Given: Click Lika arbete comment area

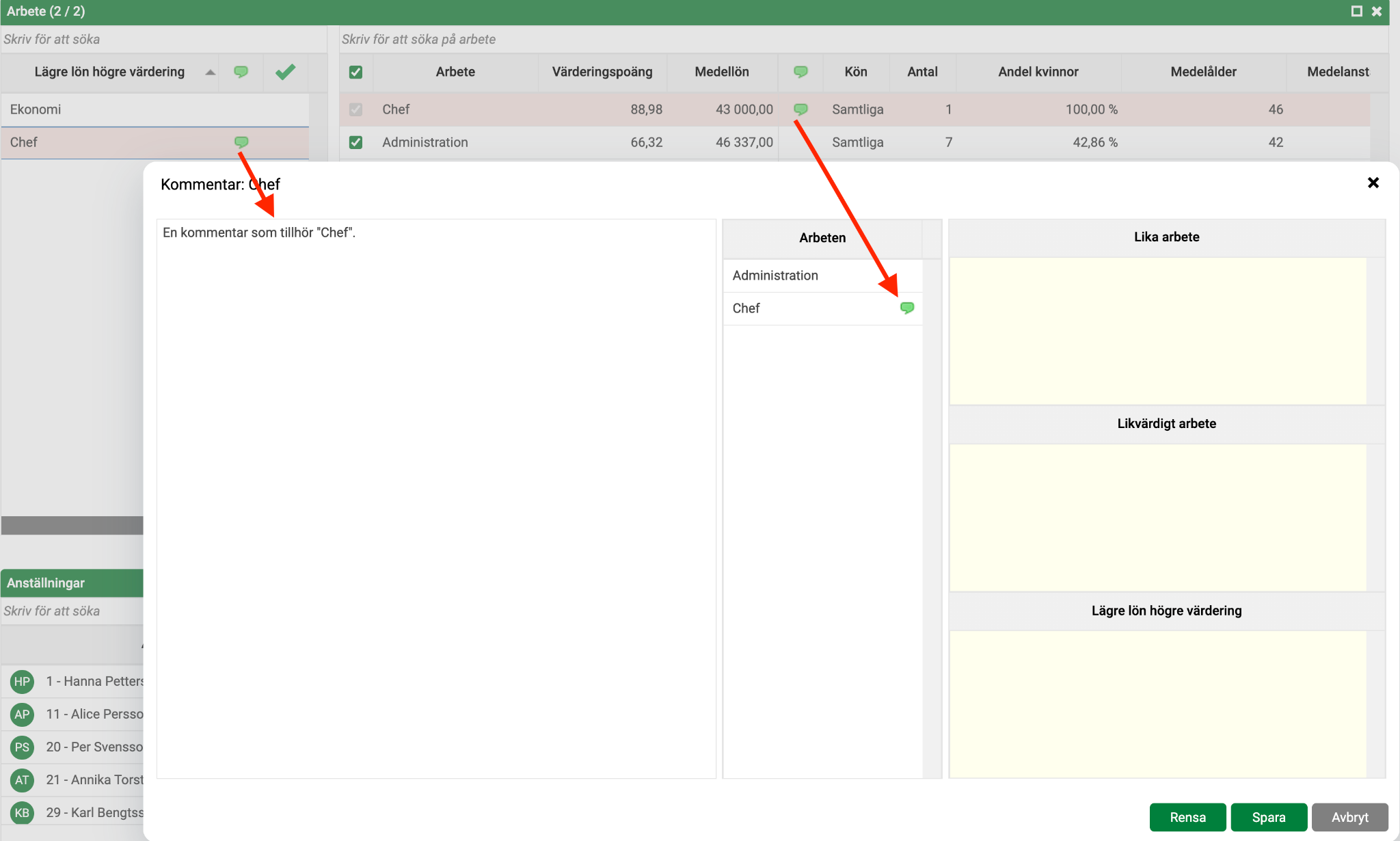Looking at the screenshot, I should pos(1158,331).
